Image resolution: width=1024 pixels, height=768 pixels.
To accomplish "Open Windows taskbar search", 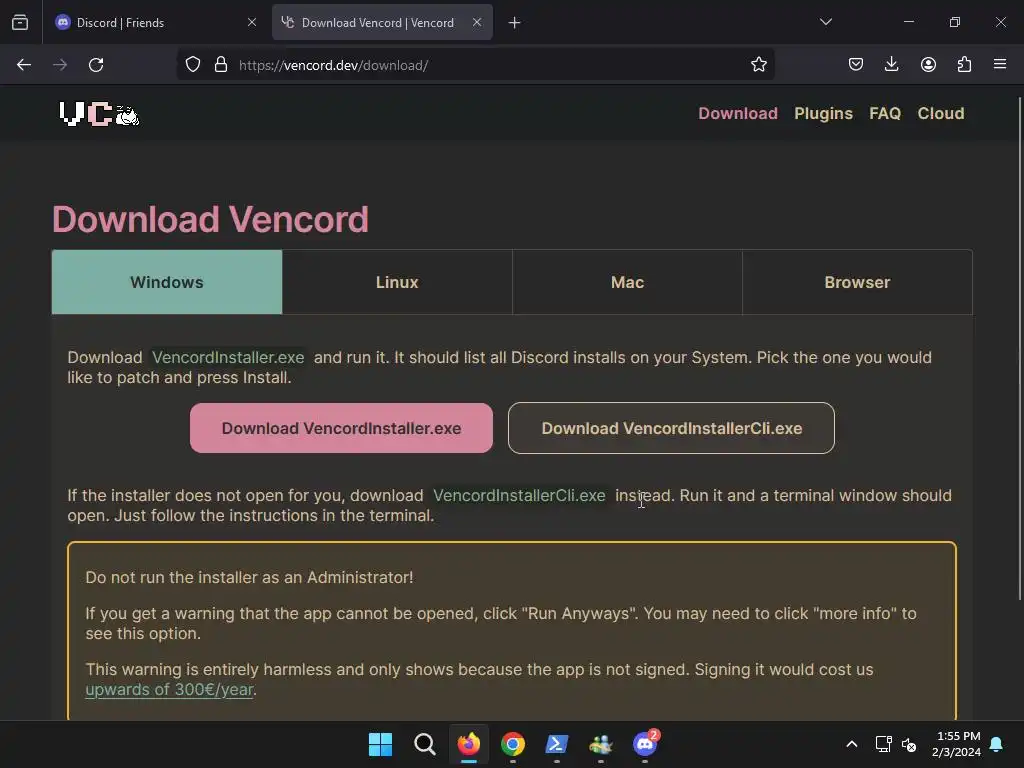I will [x=424, y=744].
